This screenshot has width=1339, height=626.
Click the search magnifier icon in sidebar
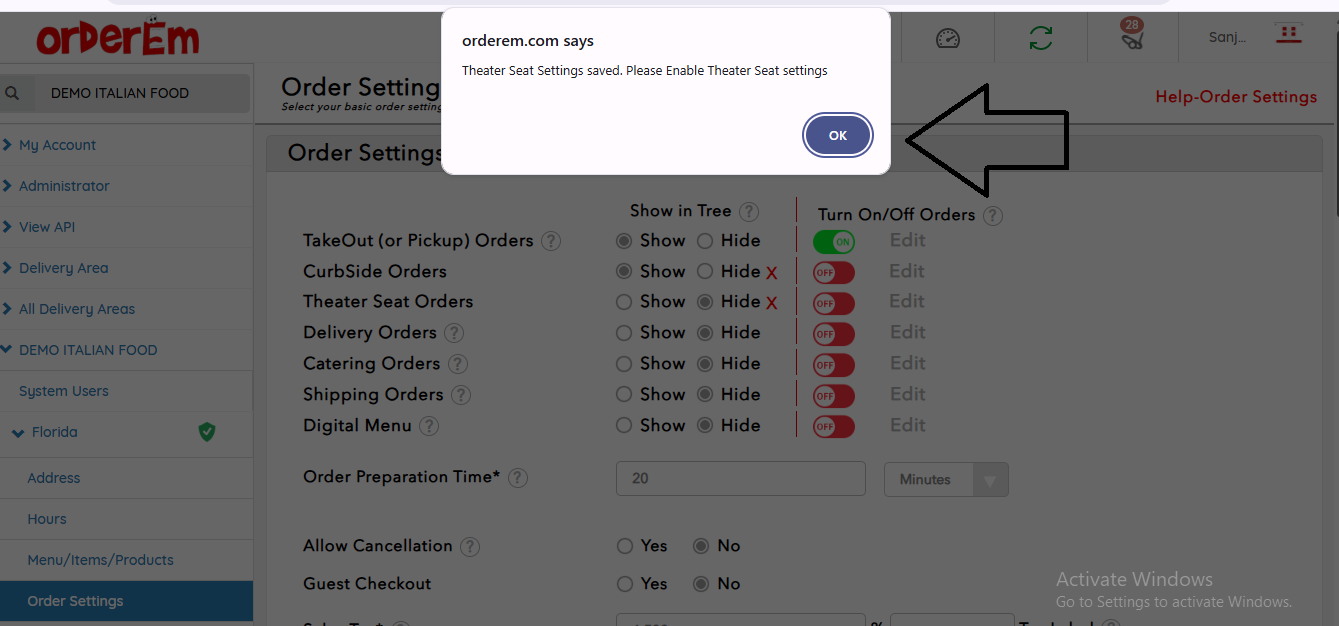13,93
